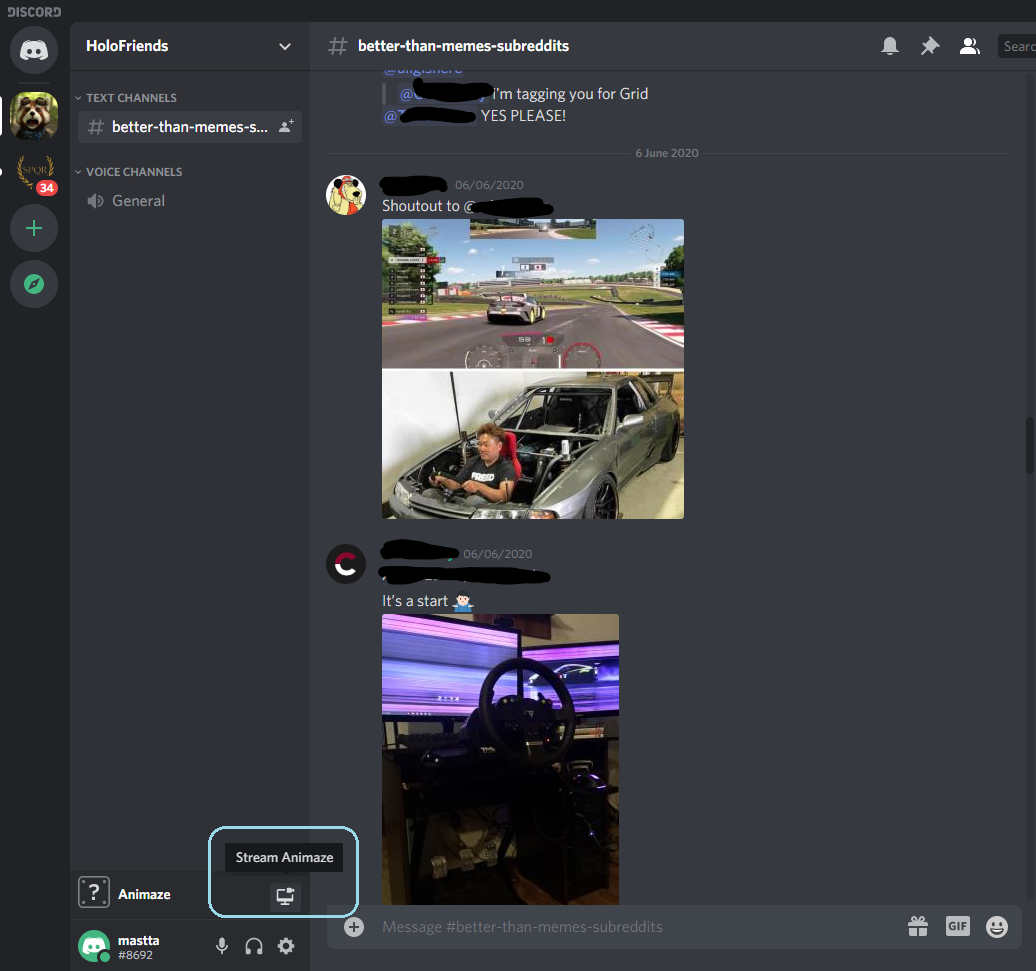Open Explore Public Servers compass icon

pos(34,285)
